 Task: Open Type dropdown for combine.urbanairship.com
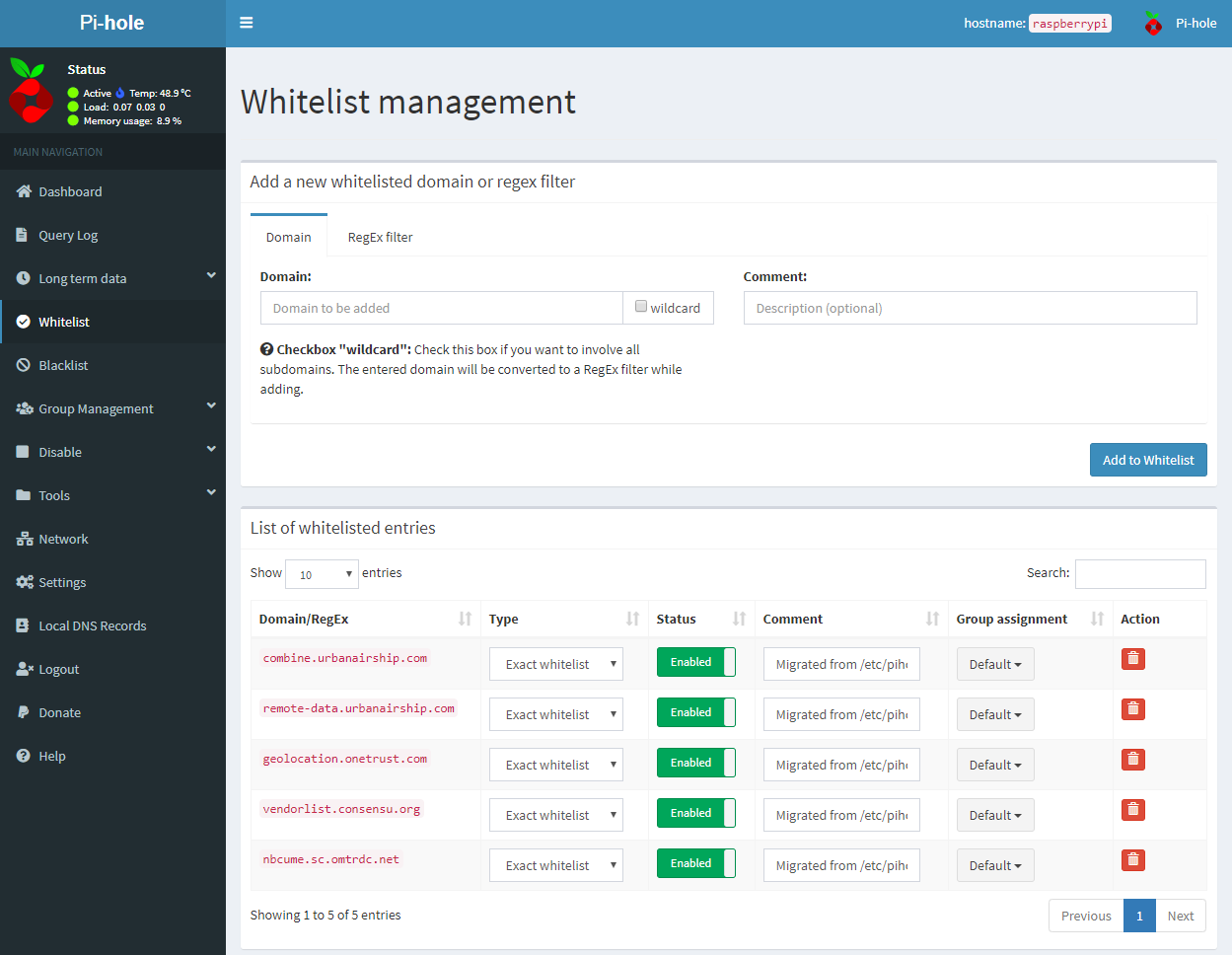556,664
